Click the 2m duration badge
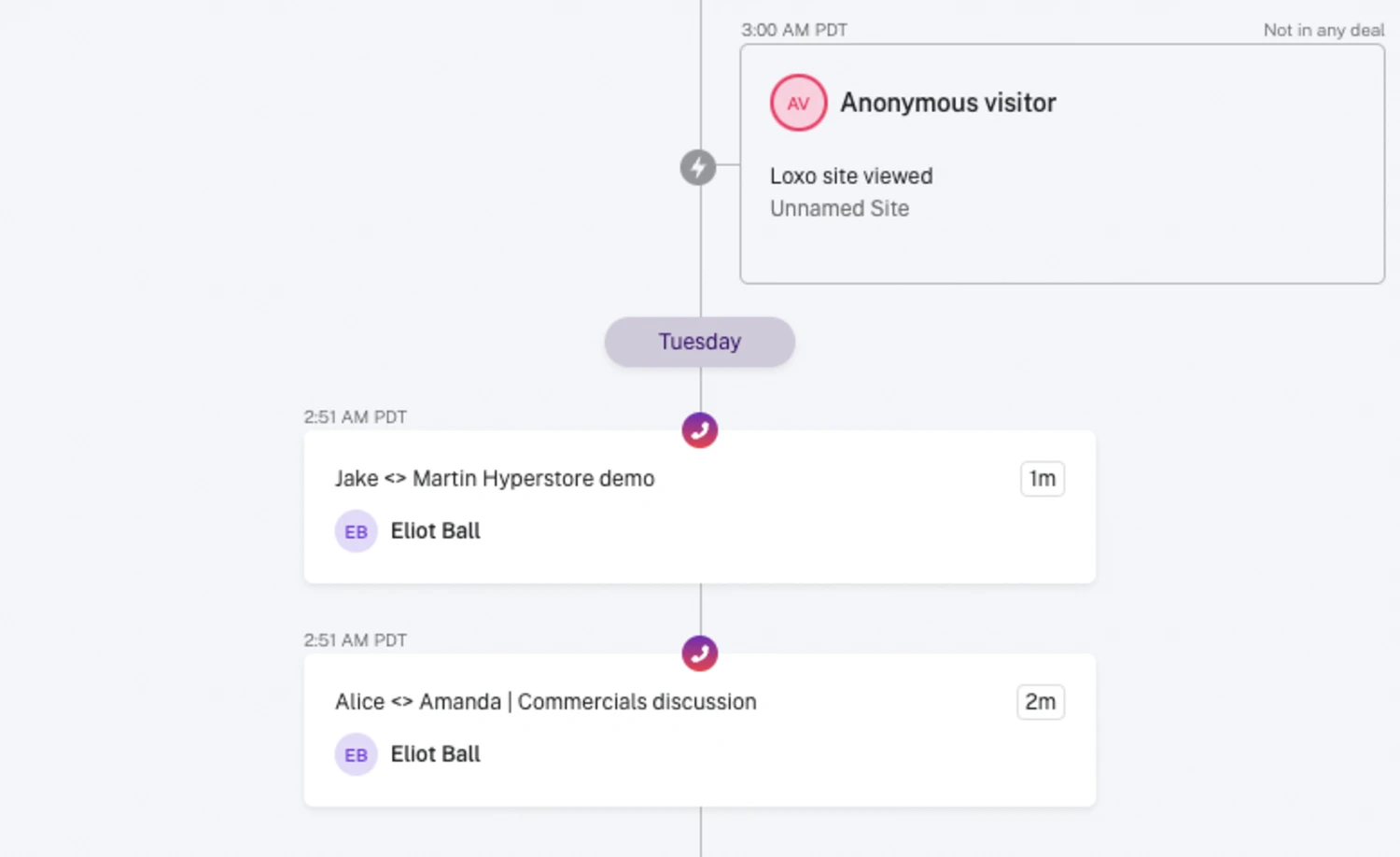This screenshot has height=857, width=1400. point(1040,702)
